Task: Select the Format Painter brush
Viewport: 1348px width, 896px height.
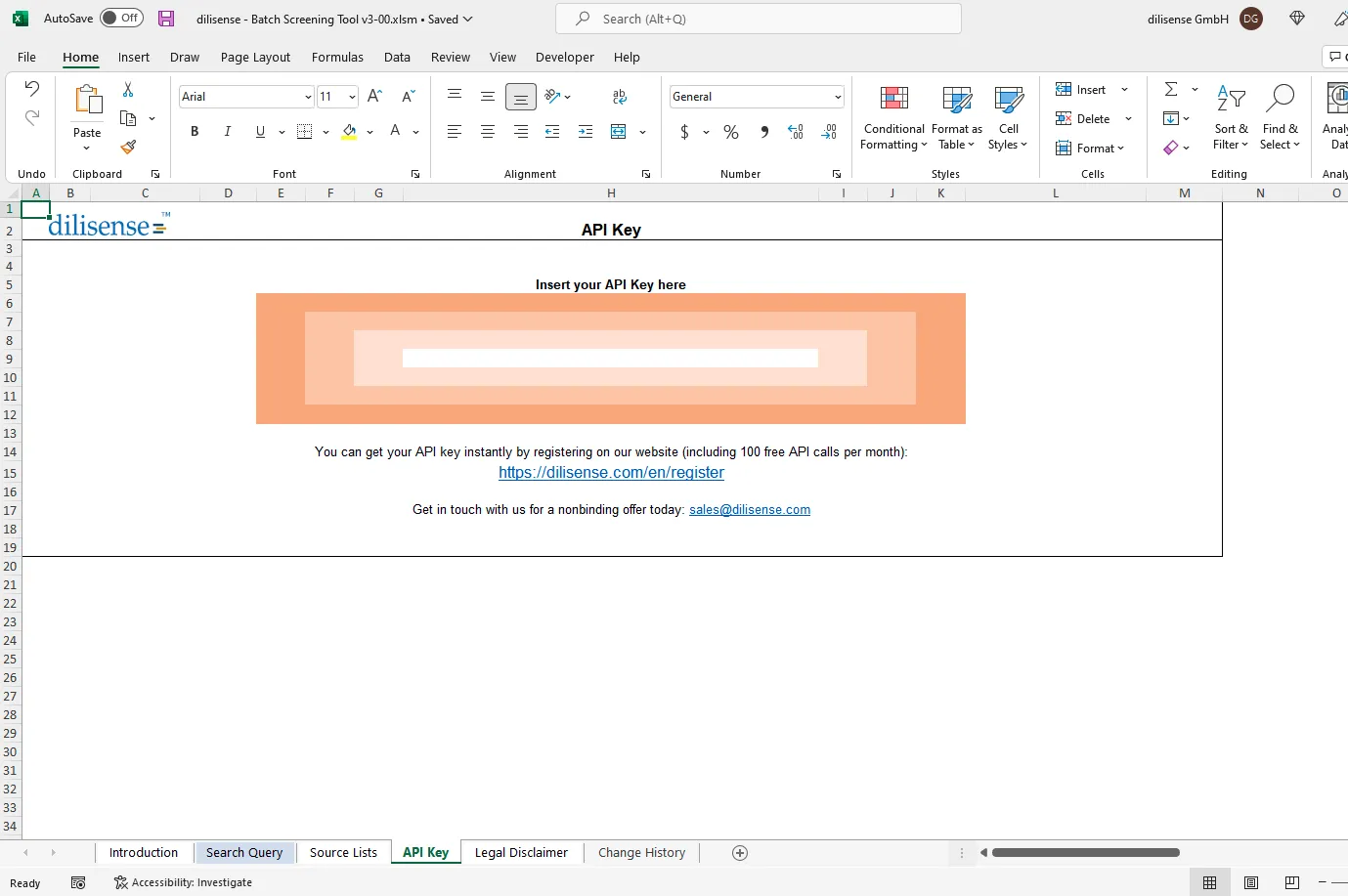Action: [x=128, y=147]
